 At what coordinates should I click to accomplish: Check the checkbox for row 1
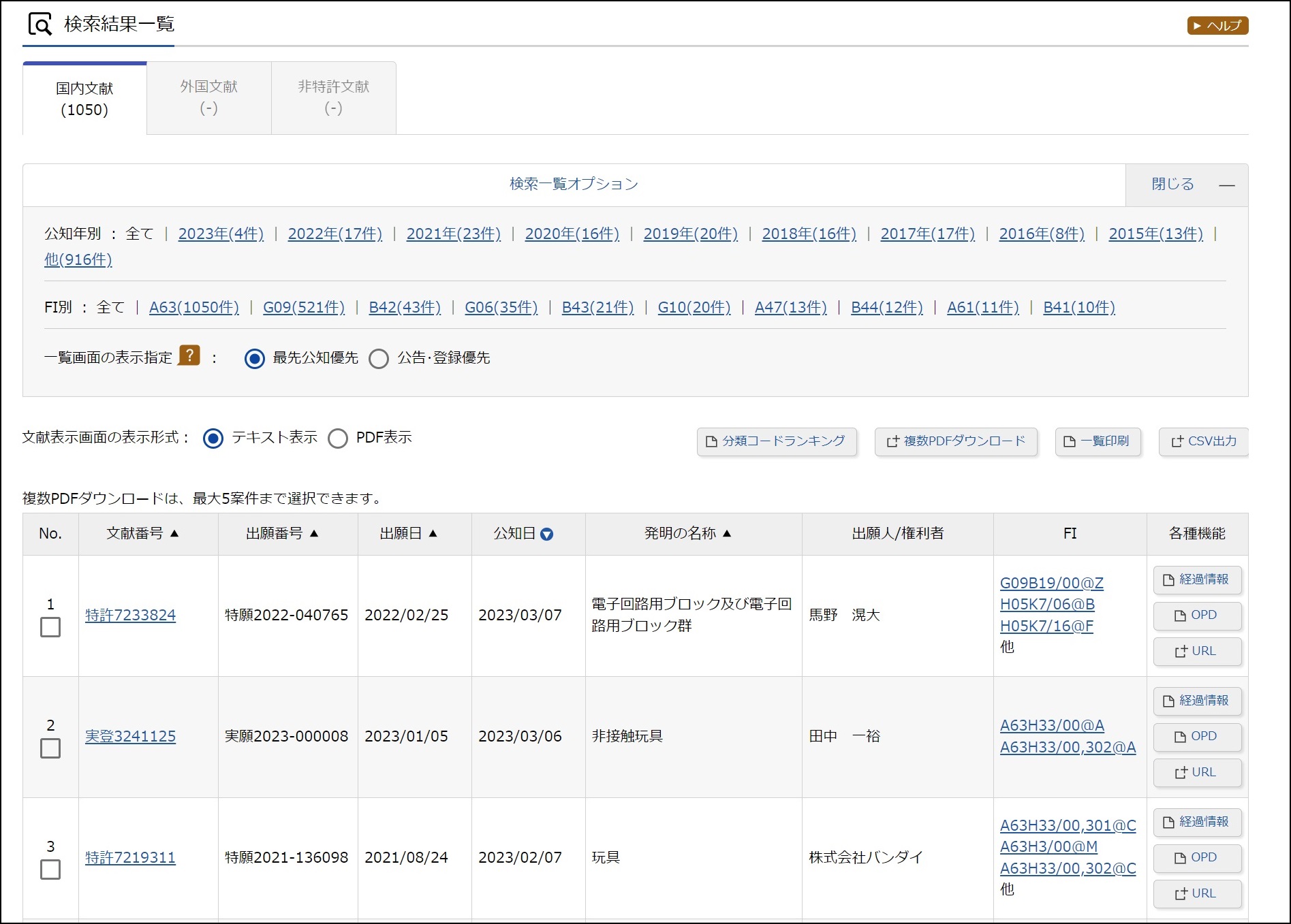[x=50, y=627]
